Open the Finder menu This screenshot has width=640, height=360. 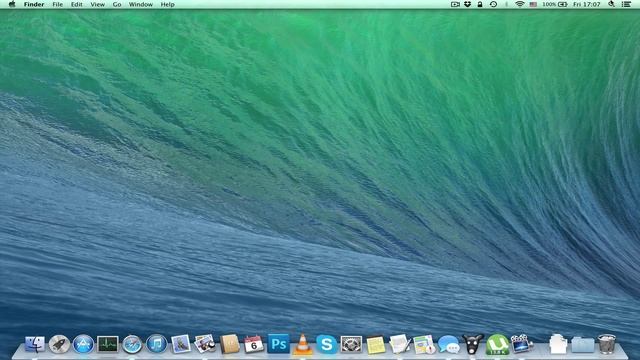[x=34, y=4]
